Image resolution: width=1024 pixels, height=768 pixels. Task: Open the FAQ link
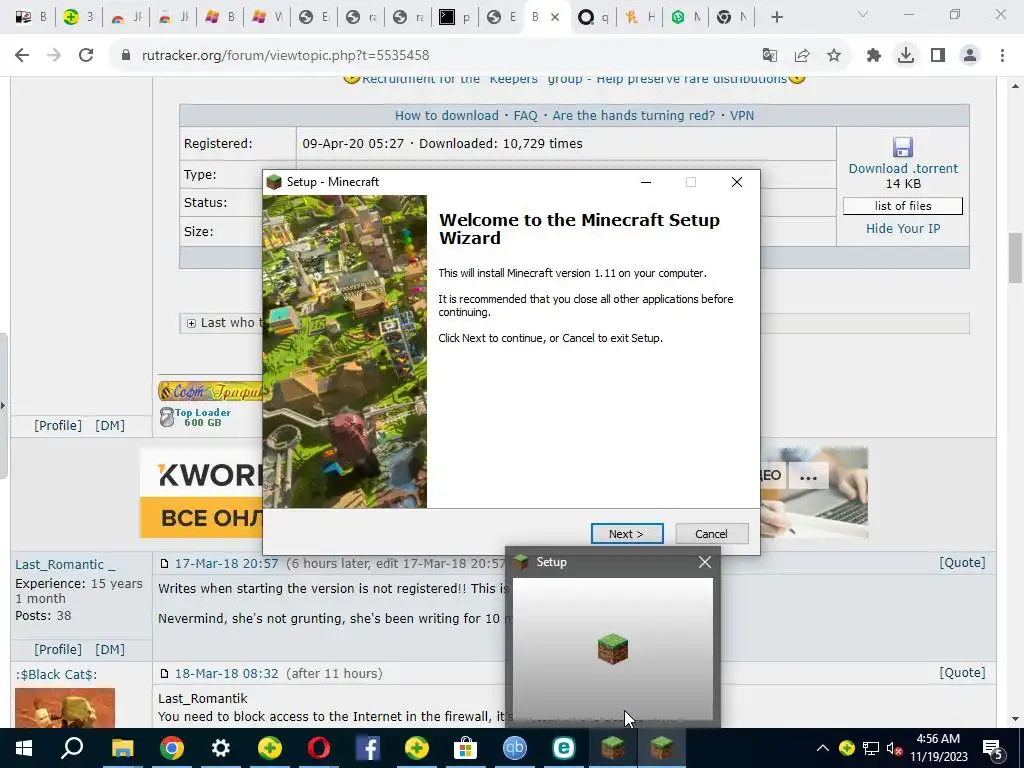(525, 116)
